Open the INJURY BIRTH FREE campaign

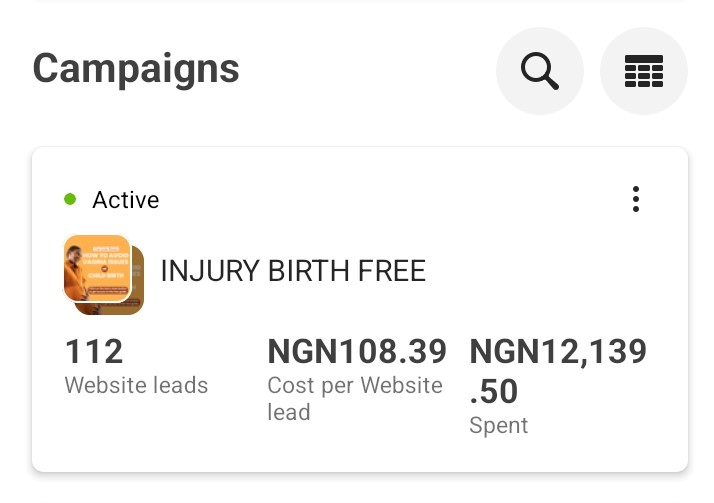pyautogui.click(x=293, y=270)
